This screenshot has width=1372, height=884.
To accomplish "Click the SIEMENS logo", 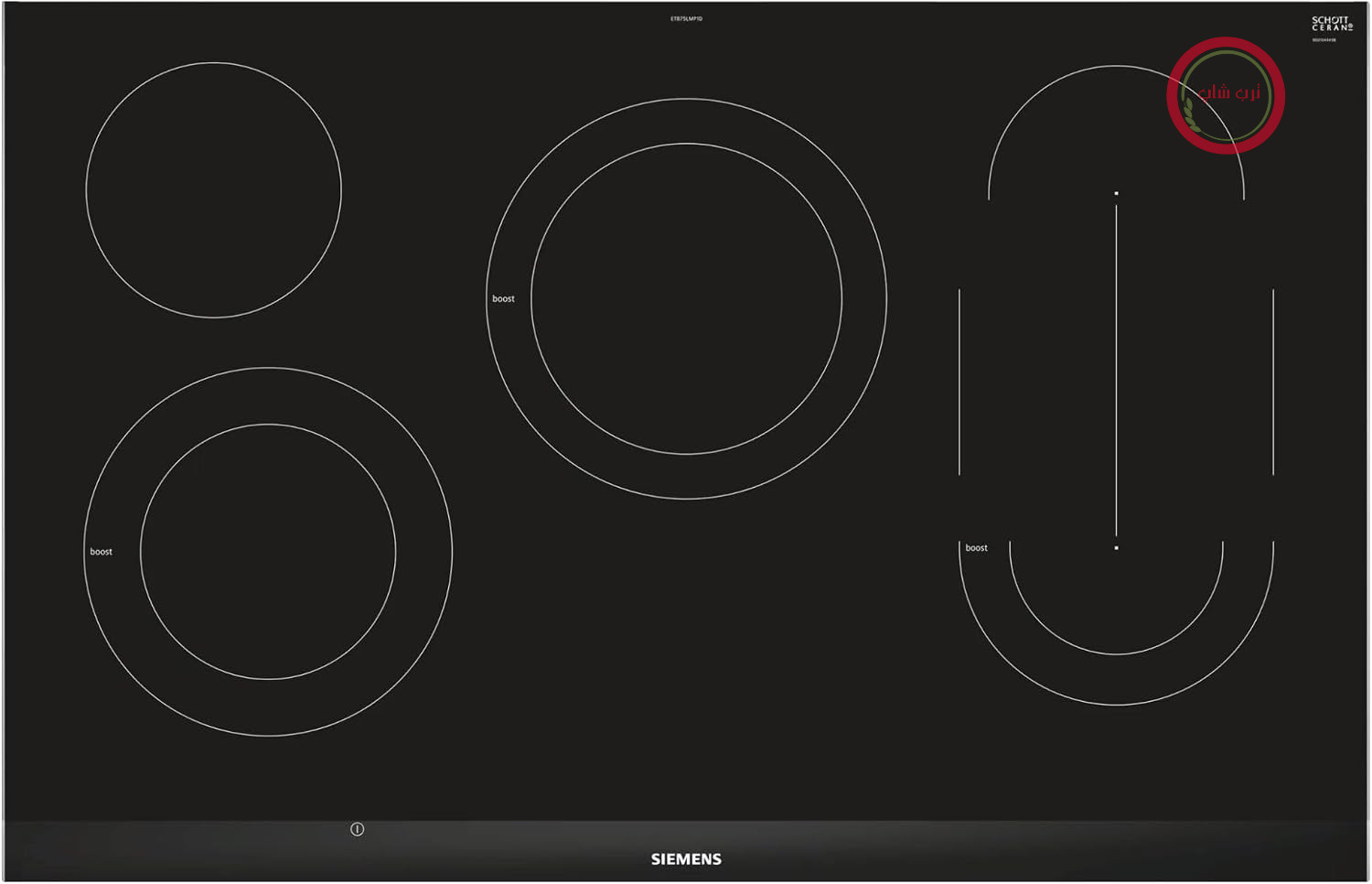I will tap(686, 859).
